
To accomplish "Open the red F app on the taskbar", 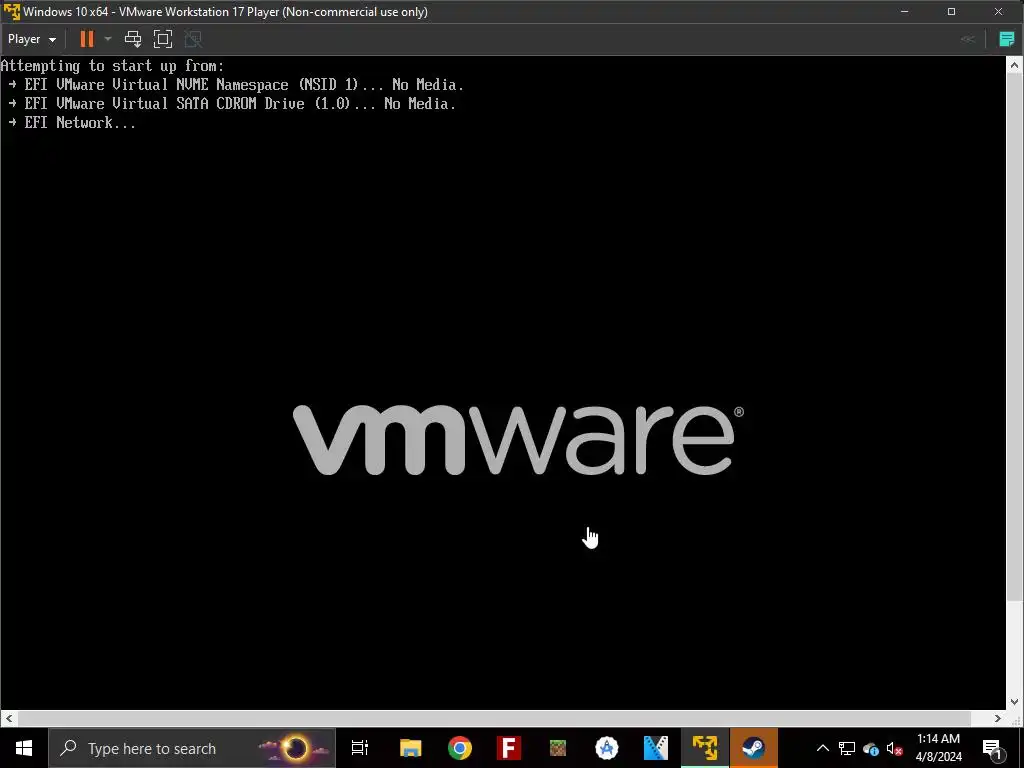I will (x=509, y=748).
